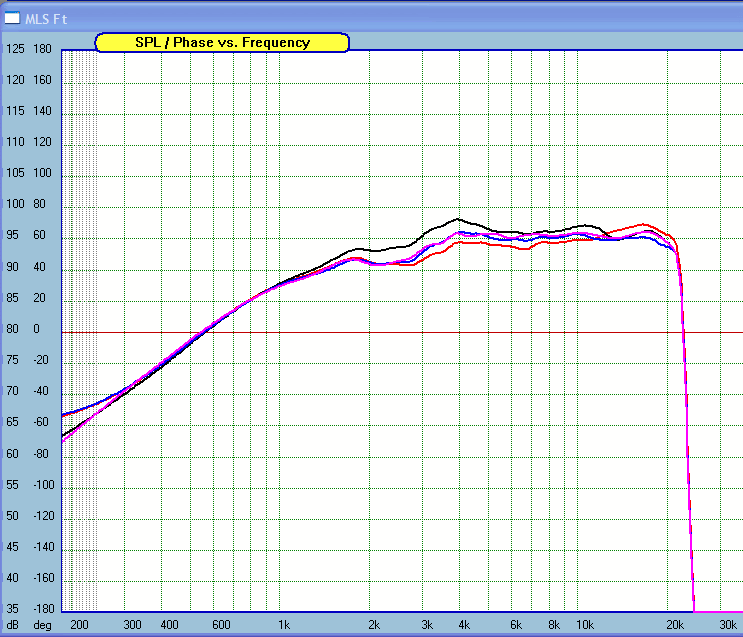Click the 'deg' unit label

(42, 626)
